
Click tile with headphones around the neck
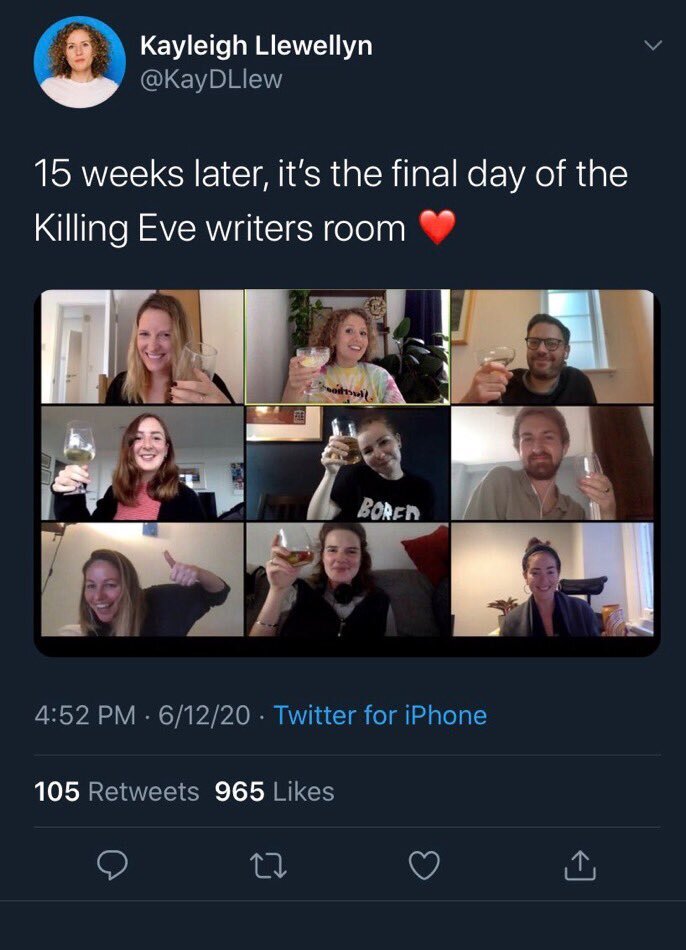(347, 579)
